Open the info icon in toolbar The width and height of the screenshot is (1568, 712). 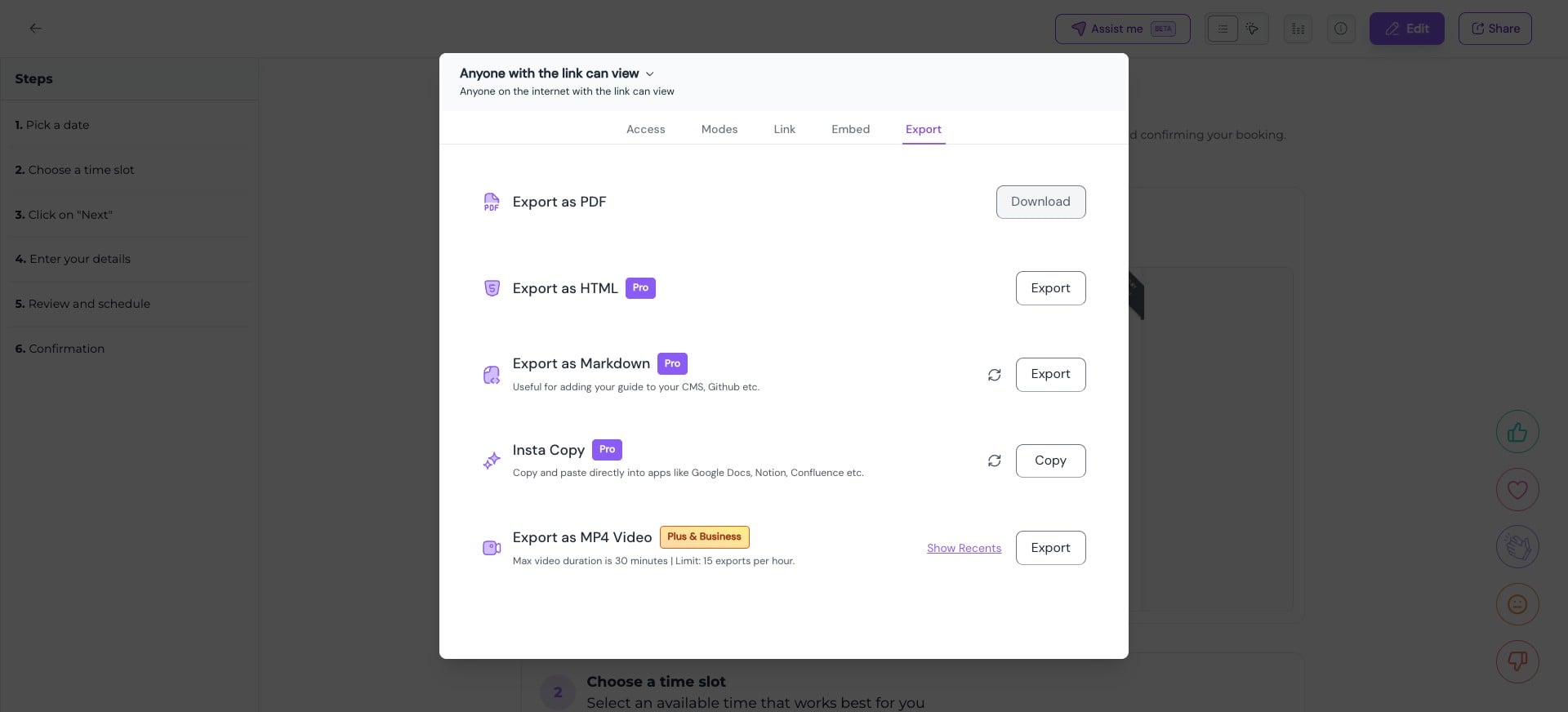(1341, 29)
